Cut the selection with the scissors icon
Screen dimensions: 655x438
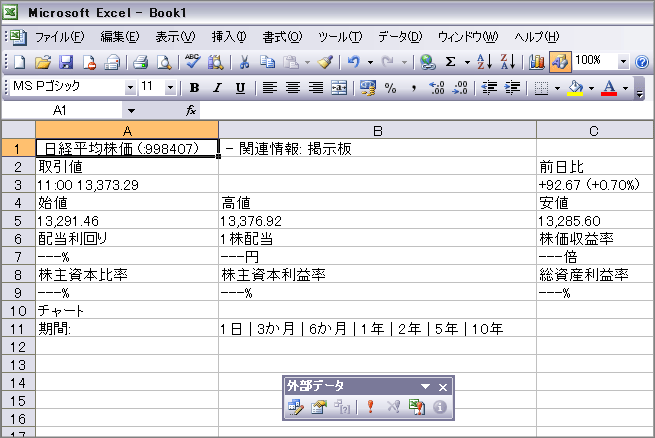[x=244, y=63]
